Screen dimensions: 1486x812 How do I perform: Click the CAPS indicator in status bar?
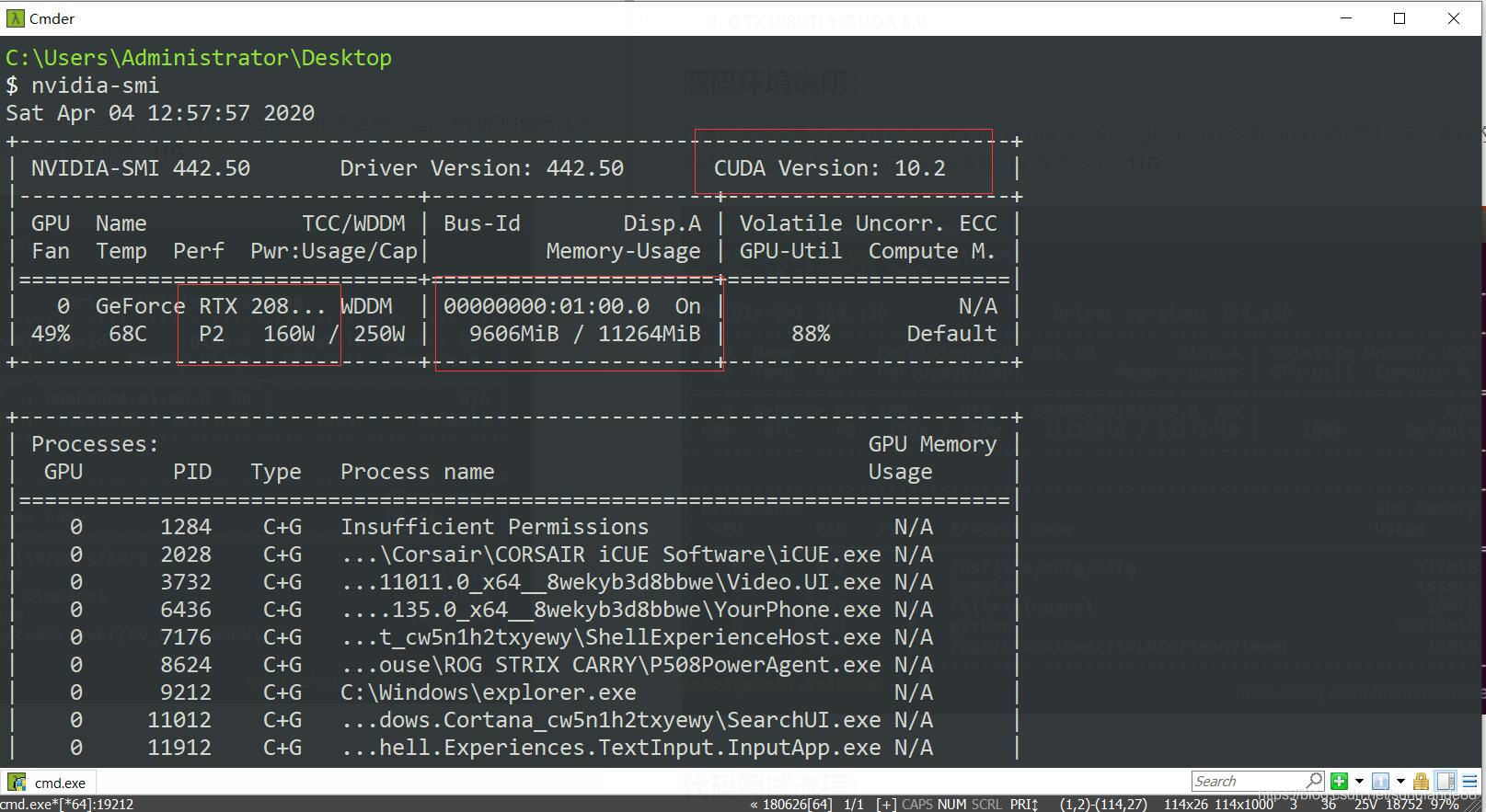[x=916, y=804]
